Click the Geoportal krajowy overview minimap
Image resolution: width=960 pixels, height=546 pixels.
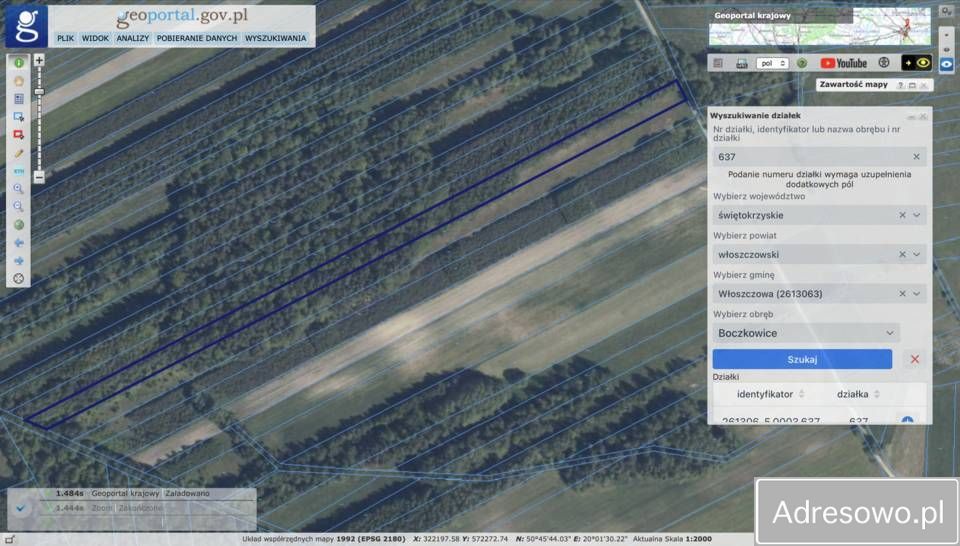click(820, 27)
